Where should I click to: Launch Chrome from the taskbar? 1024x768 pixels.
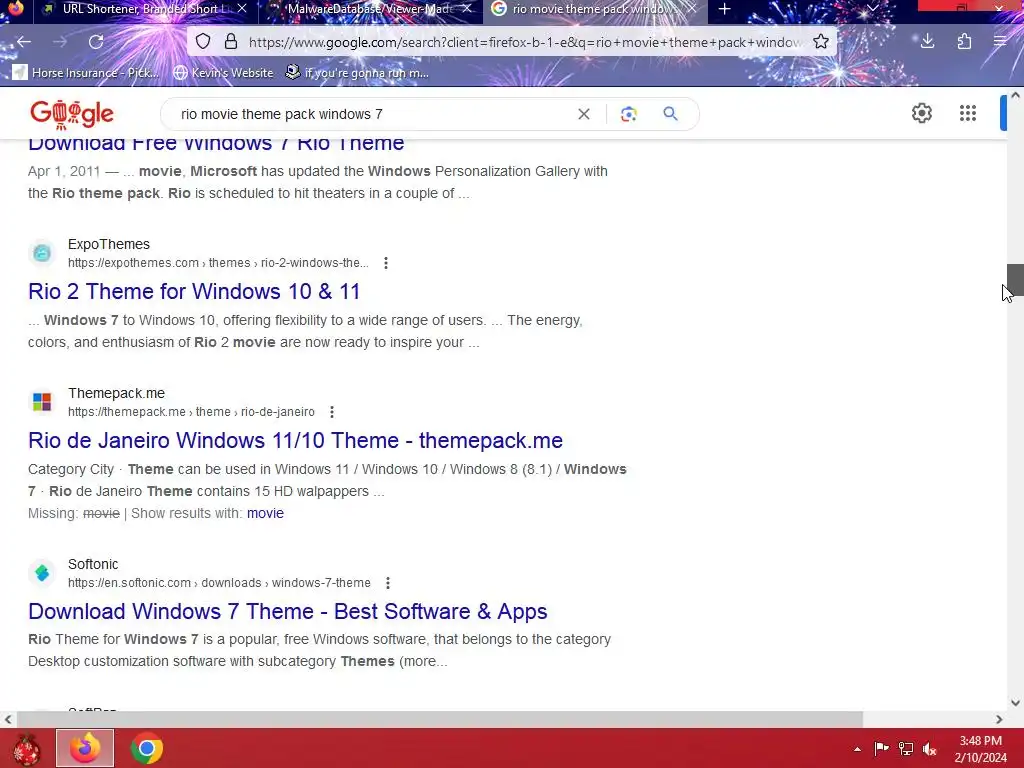click(147, 748)
